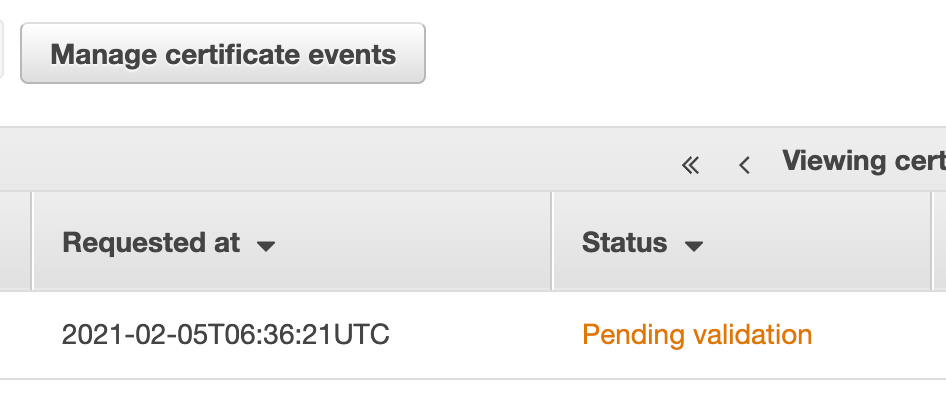This screenshot has width=946, height=402.
Task: Click the Pending validation status text
Action: (697, 334)
